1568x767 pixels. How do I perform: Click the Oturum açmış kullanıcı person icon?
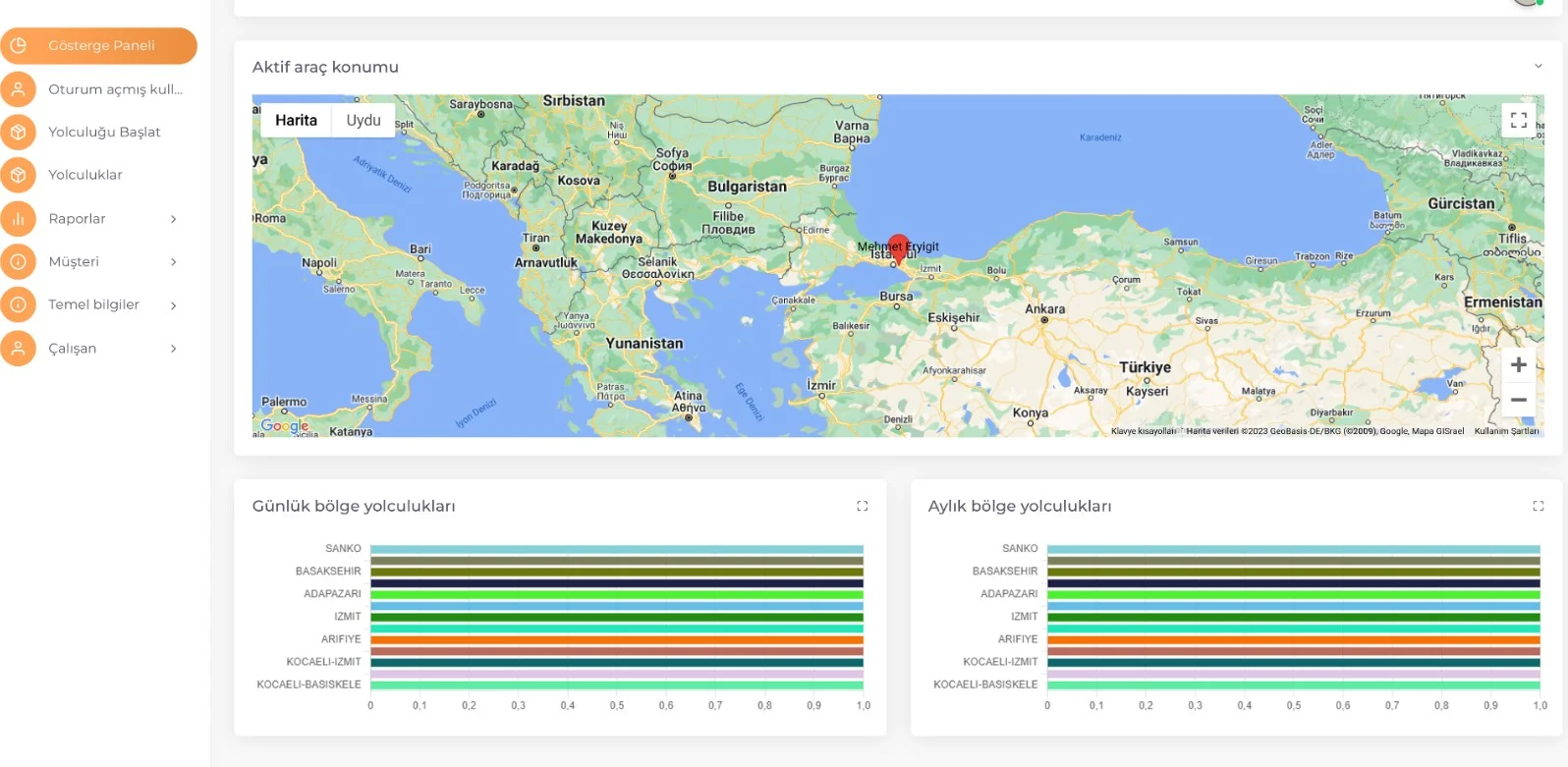[18, 89]
